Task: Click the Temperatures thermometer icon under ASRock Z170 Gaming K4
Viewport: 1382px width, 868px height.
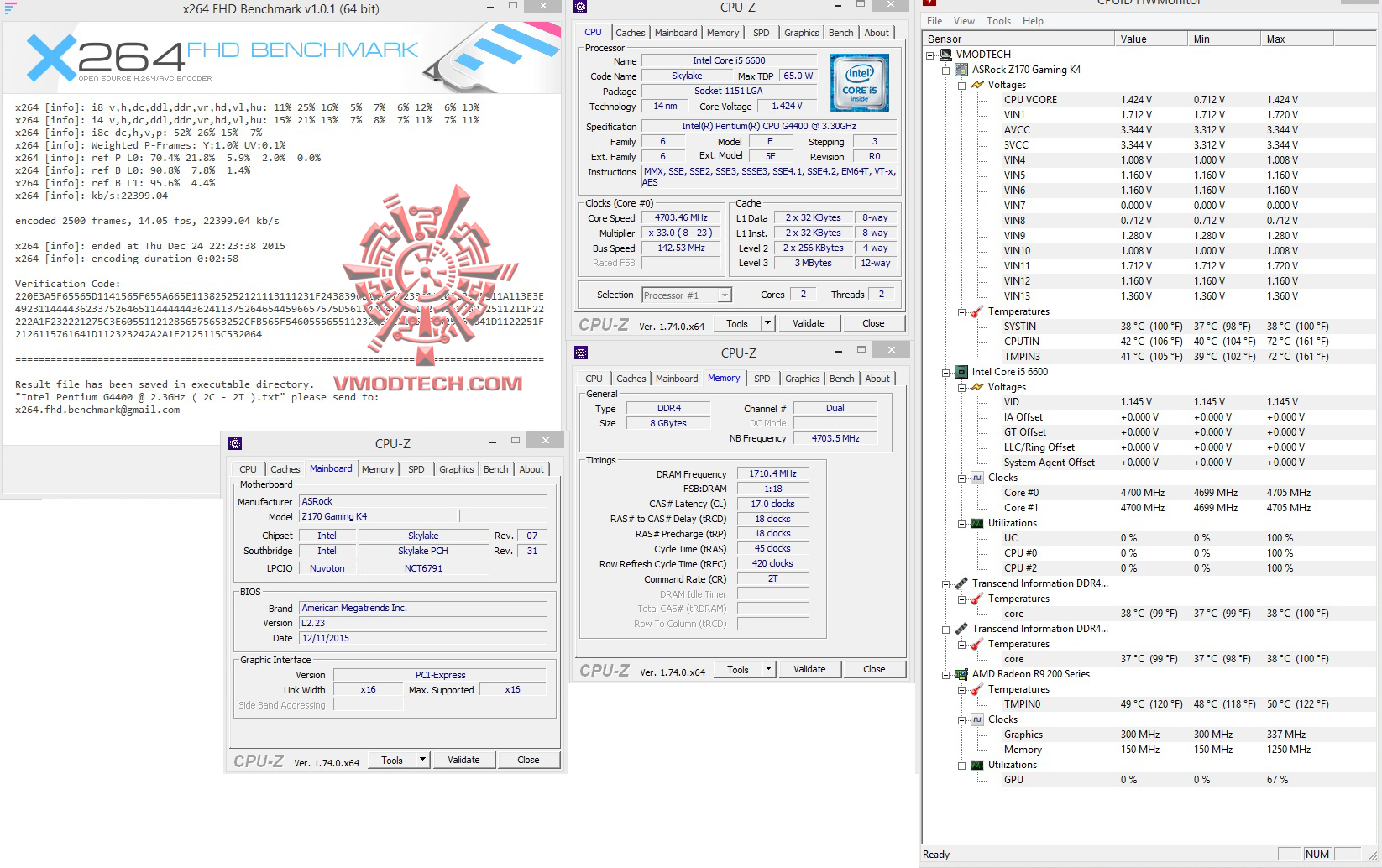Action: 977,311
